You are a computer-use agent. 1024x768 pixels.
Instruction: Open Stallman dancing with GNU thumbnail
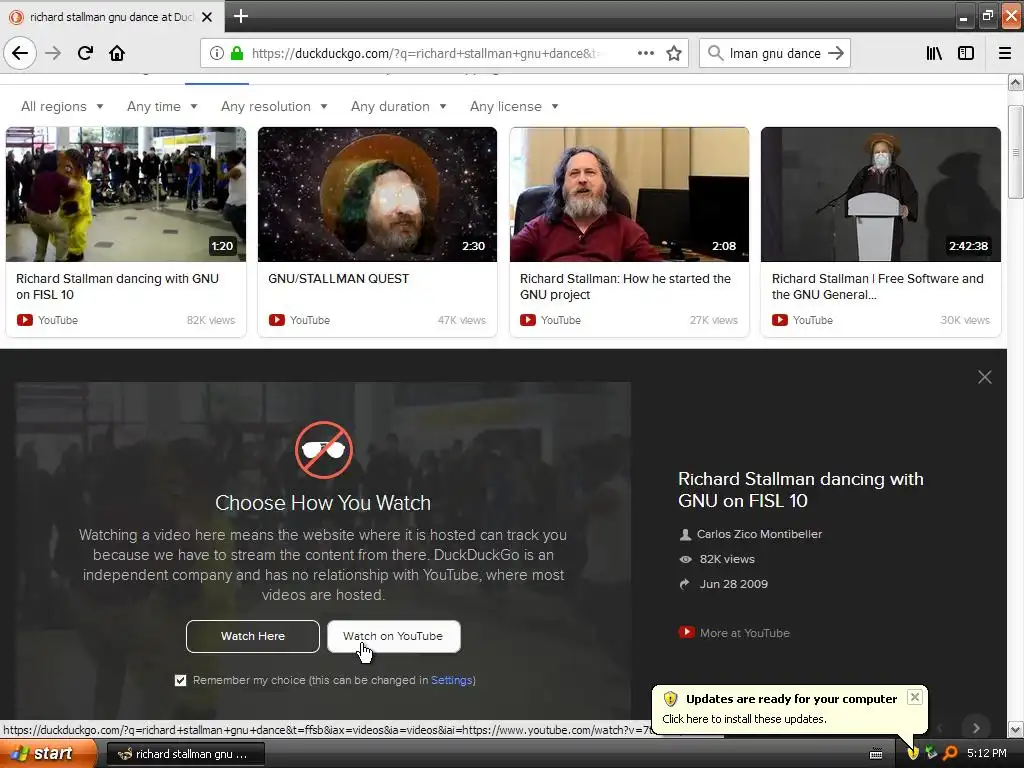[126, 194]
